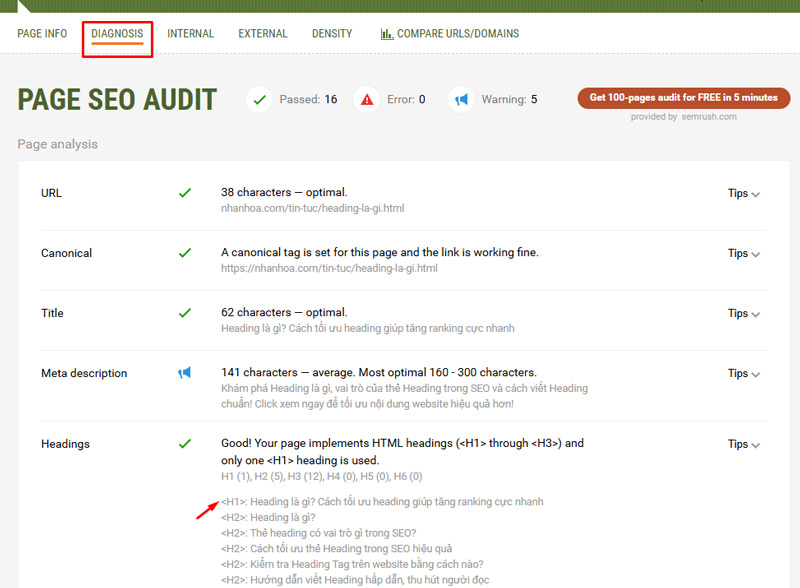This screenshot has width=800, height=588.
Task: Expand Tips for the Canonical row
Action: 743,254
